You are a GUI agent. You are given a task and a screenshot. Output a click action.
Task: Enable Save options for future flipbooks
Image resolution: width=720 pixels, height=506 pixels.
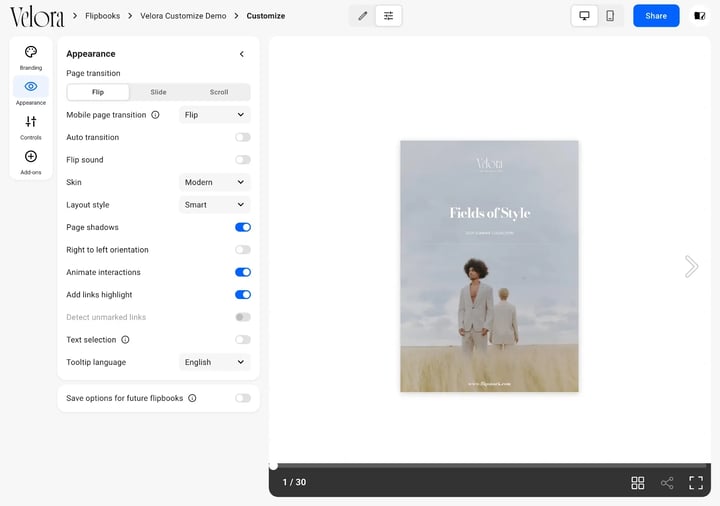(x=242, y=398)
